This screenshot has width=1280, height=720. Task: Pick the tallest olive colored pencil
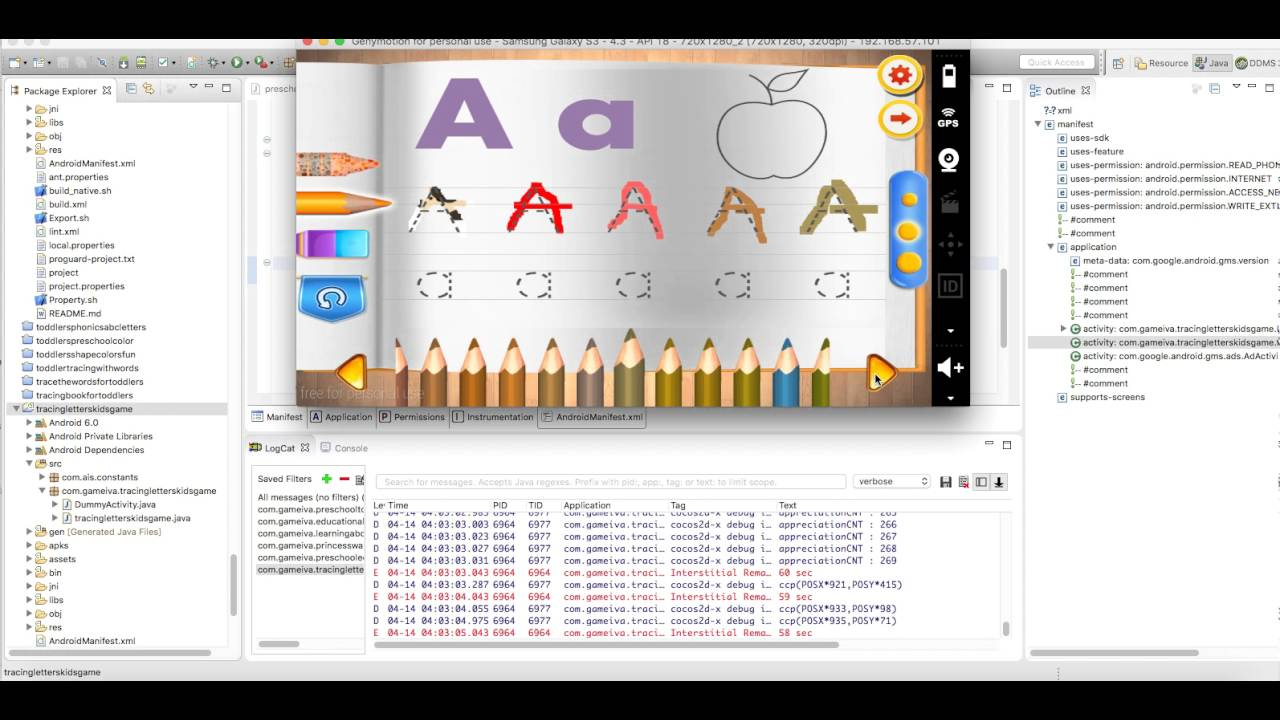[x=630, y=367]
